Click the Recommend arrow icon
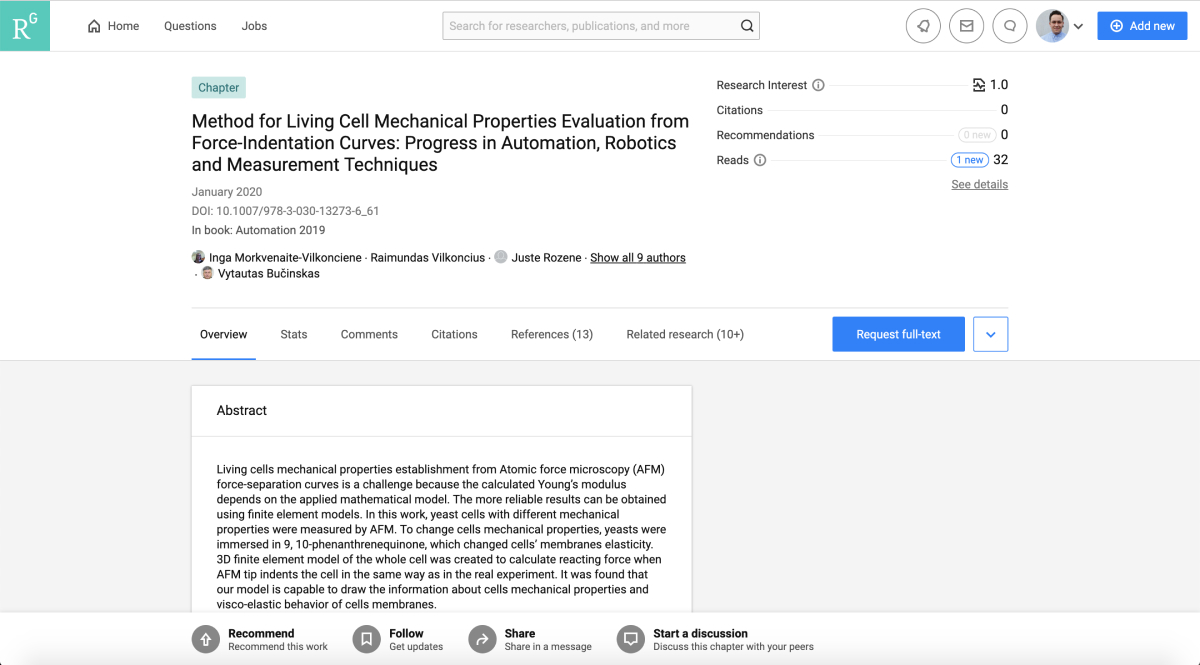Viewport: 1200px width, 665px height. (x=205, y=640)
